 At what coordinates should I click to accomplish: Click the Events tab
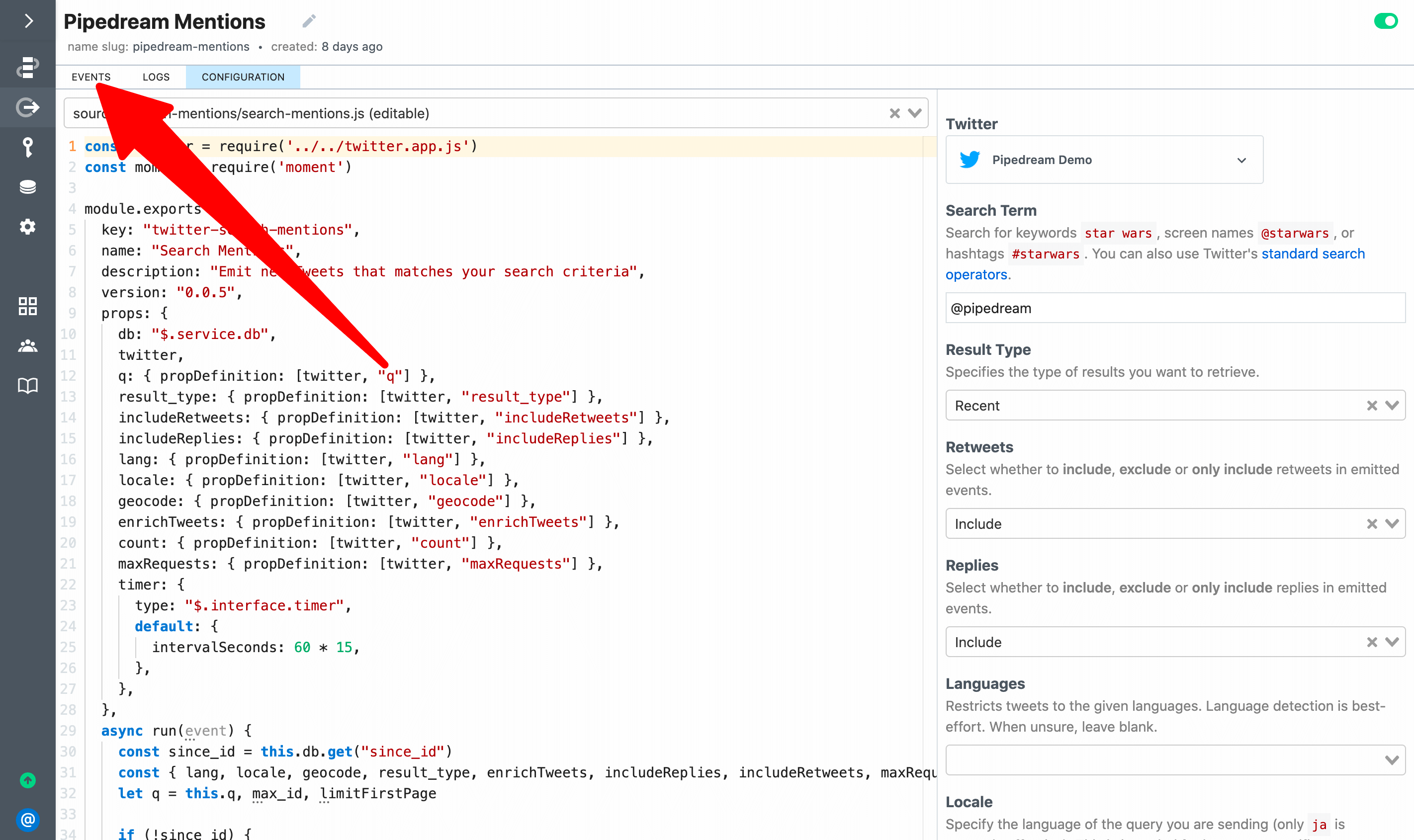(x=91, y=77)
